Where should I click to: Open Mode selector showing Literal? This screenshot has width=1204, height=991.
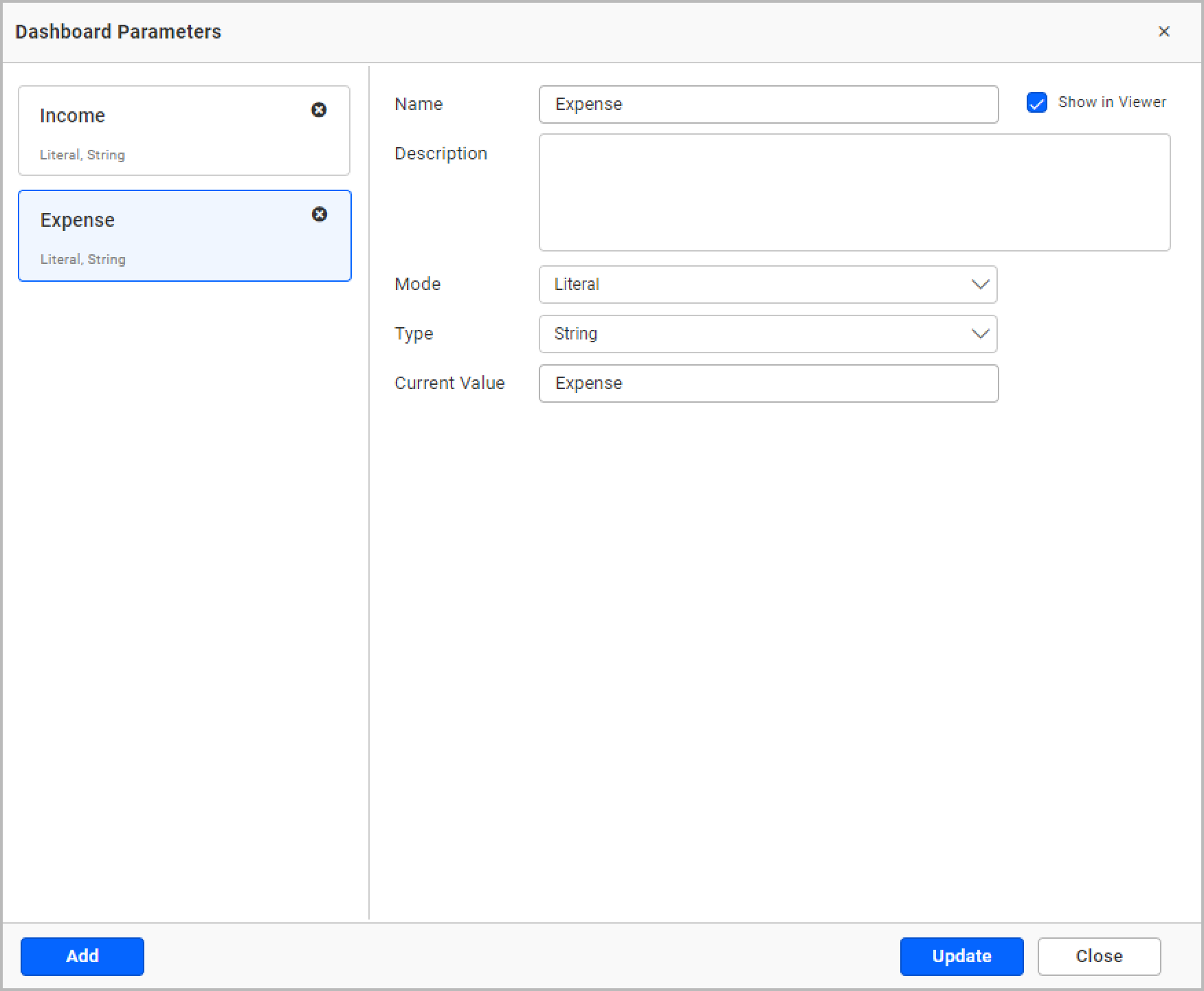click(x=768, y=284)
